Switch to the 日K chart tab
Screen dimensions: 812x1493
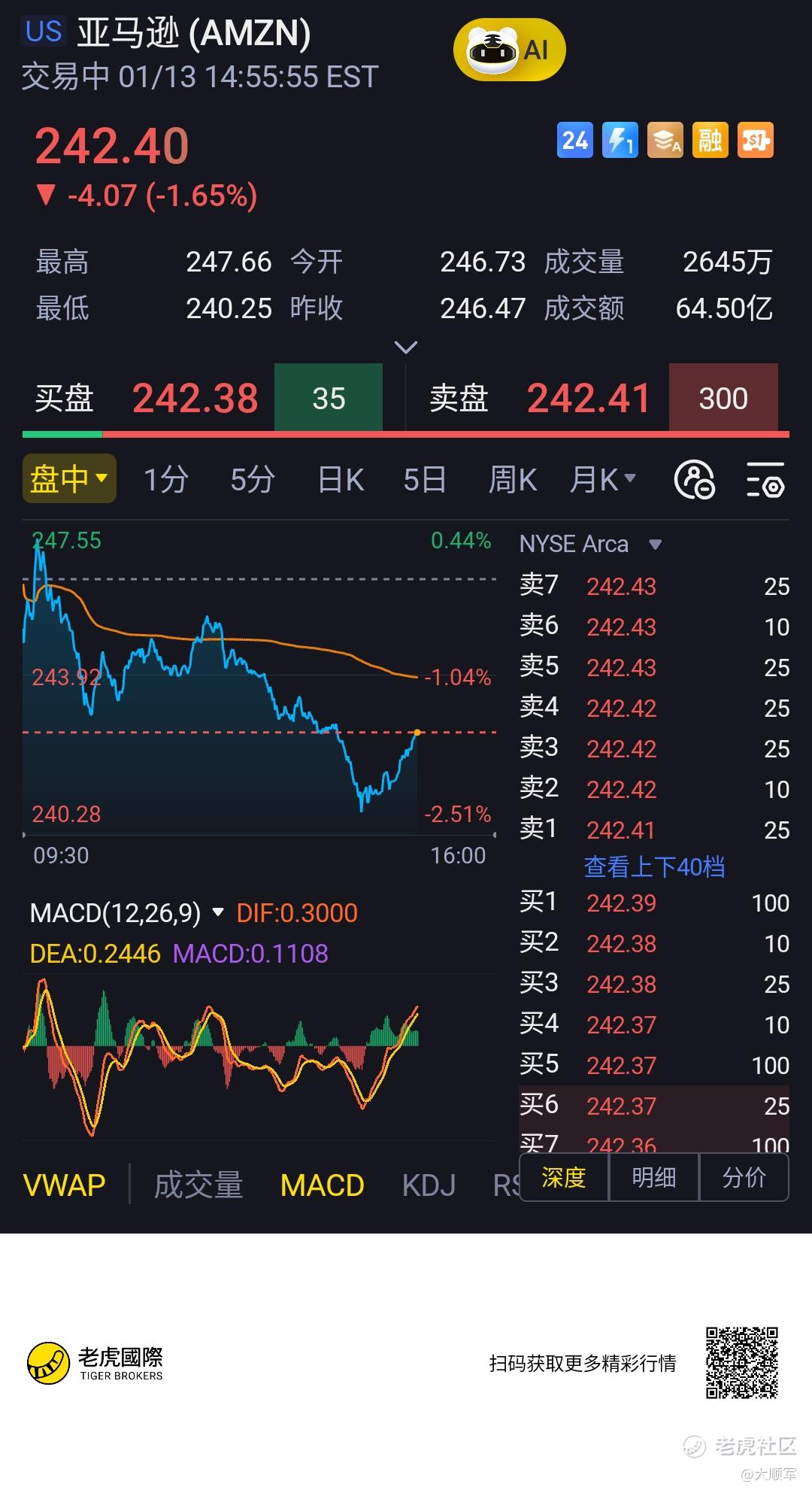click(341, 479)
